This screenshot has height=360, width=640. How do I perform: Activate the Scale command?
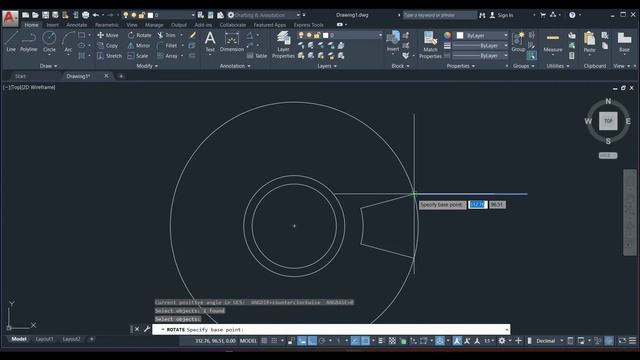[x=138, y=56]
